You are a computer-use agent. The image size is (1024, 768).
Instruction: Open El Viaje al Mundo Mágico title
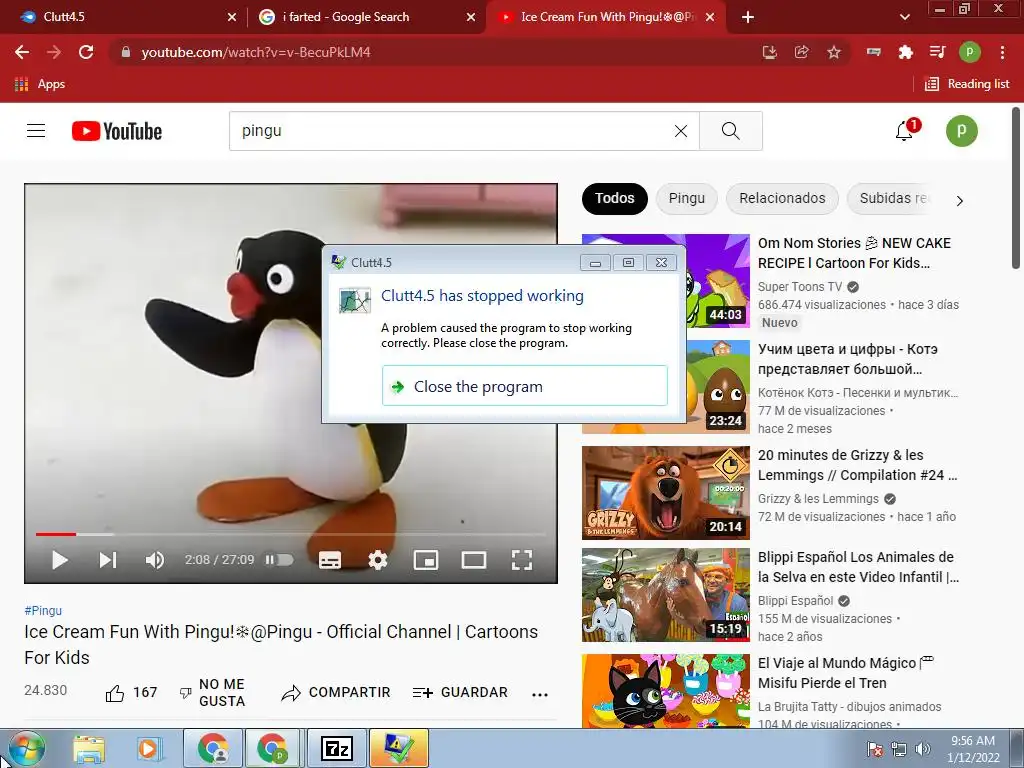point(846,673)
